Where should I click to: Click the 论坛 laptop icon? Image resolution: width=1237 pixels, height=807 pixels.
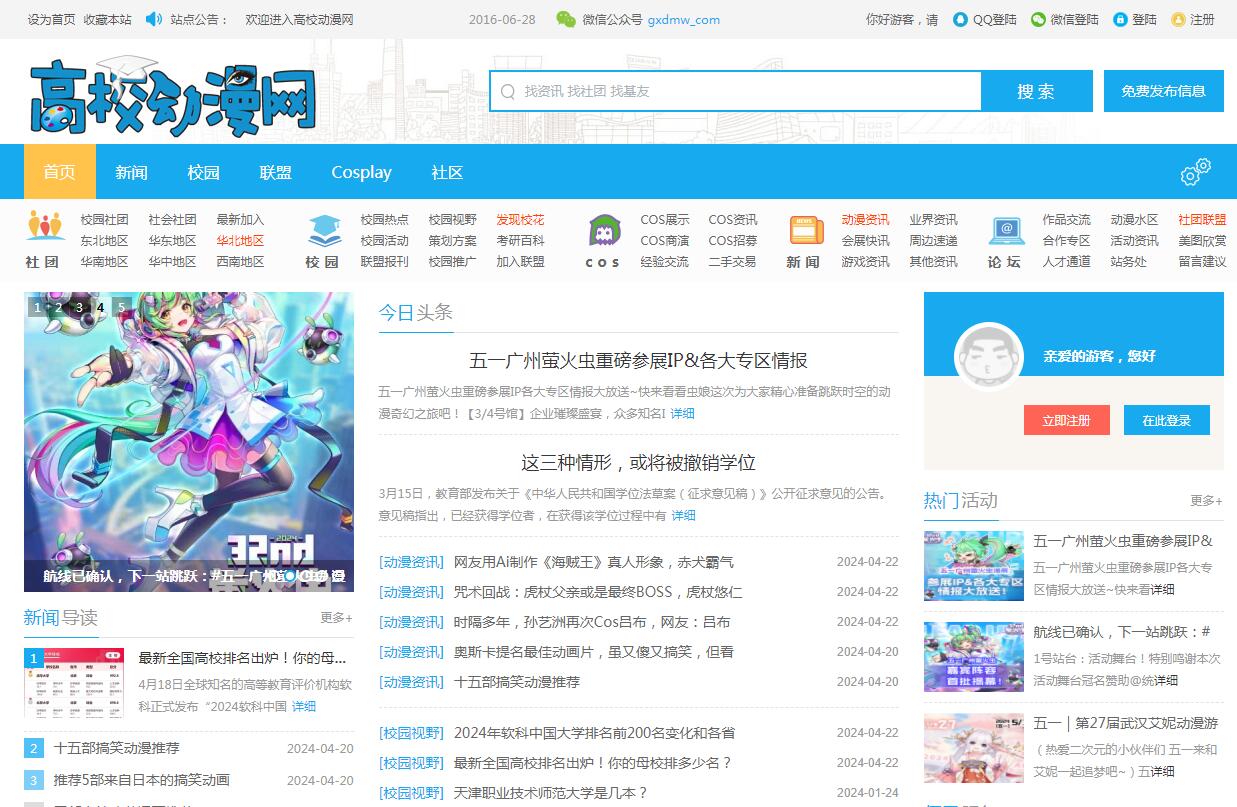click(1006, 230)
